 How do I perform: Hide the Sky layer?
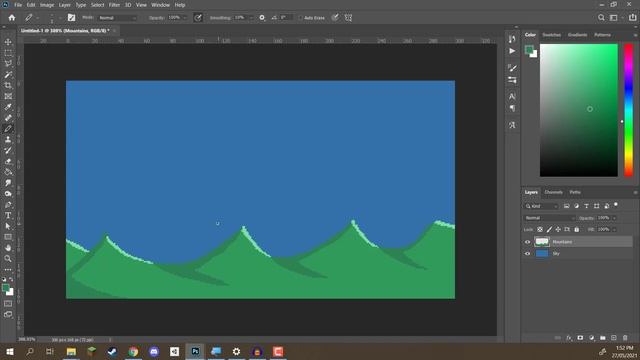pyautogui.click(x=527, y=253)
